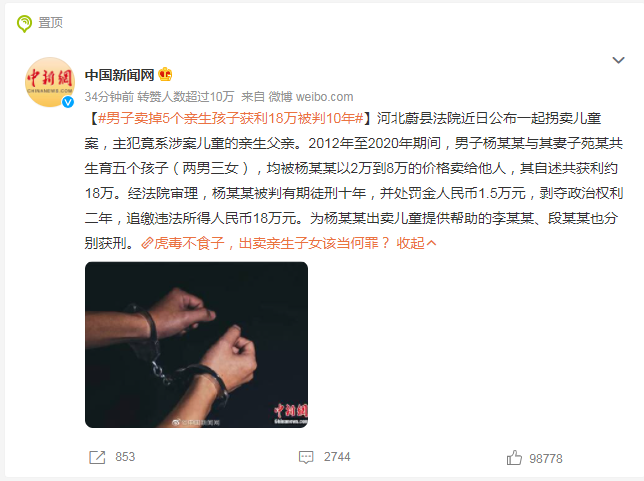
Task: Click the 中国新闻网 account name
Action: pos(119,75)
